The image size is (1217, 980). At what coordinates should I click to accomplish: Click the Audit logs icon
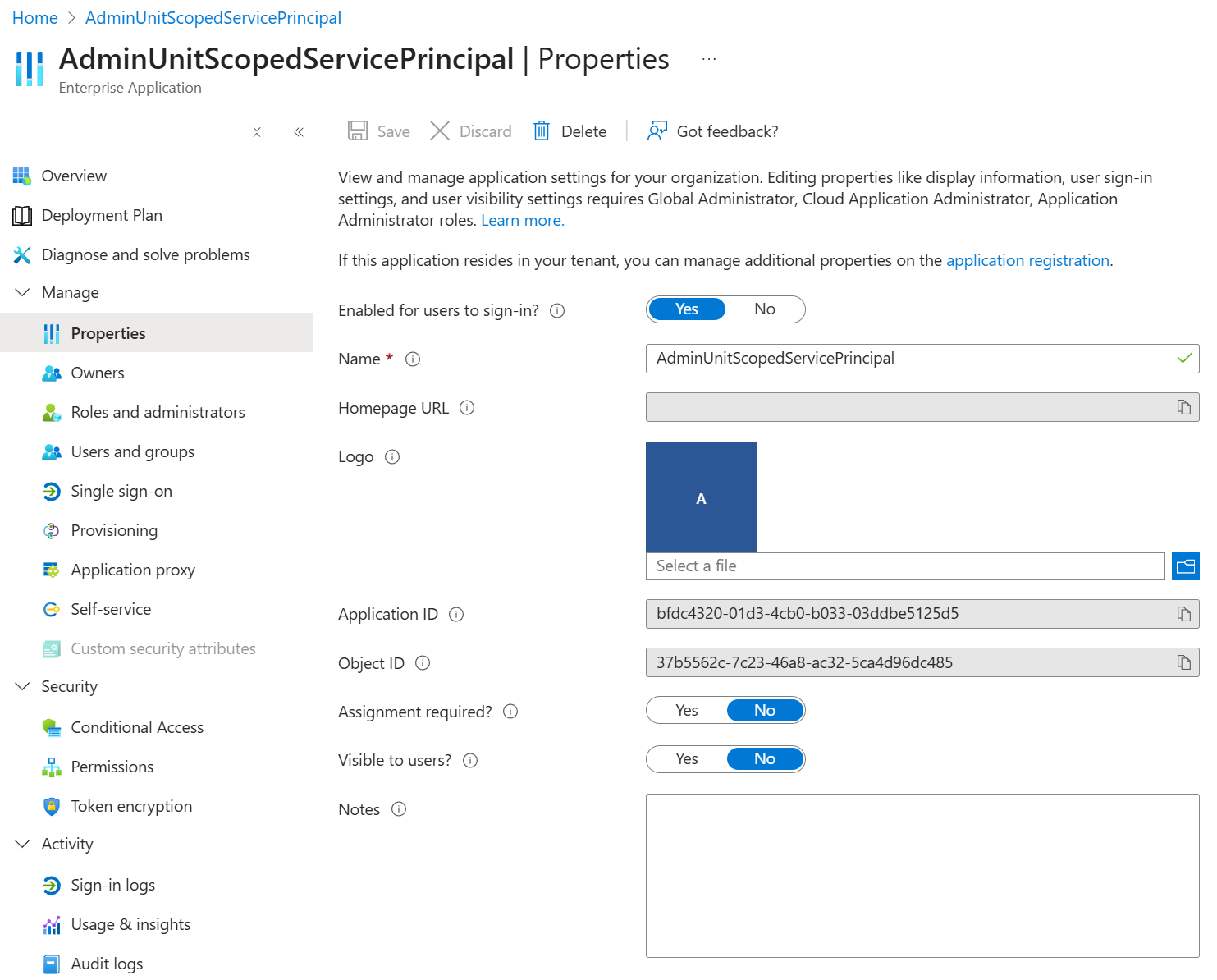coord(52,964)
